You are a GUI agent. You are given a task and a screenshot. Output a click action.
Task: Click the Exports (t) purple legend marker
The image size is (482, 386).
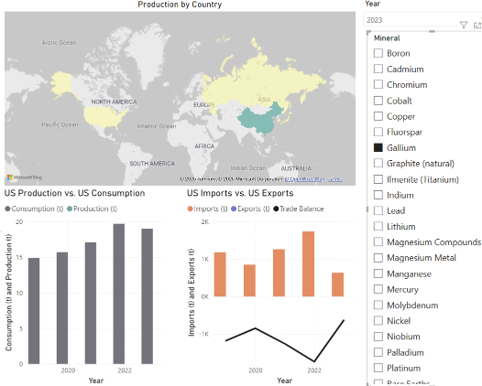(234, 209)
